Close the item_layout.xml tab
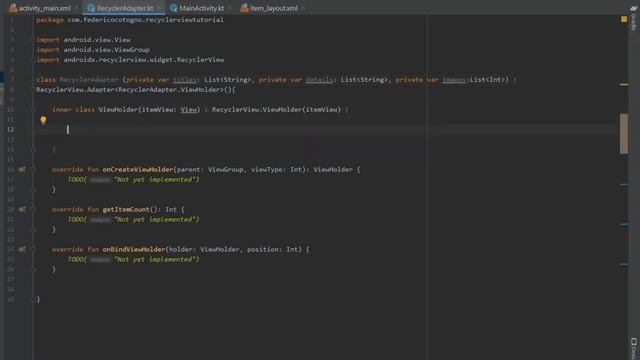 [303, 8]
